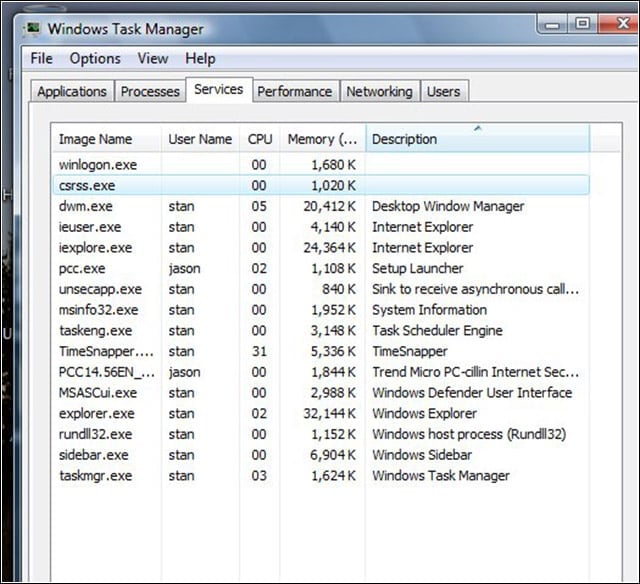Select the unsecapp.exe process
640x584 pixels.
pos(321,289)
